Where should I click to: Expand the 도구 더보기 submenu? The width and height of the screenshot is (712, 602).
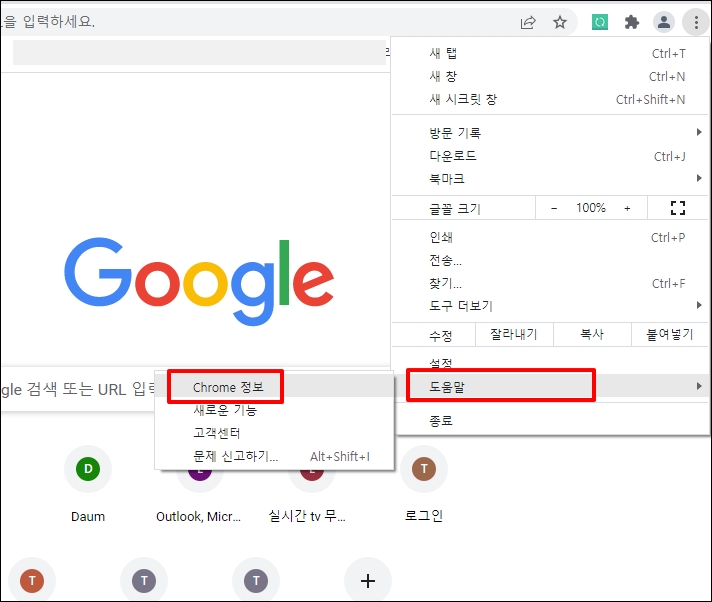550,306
